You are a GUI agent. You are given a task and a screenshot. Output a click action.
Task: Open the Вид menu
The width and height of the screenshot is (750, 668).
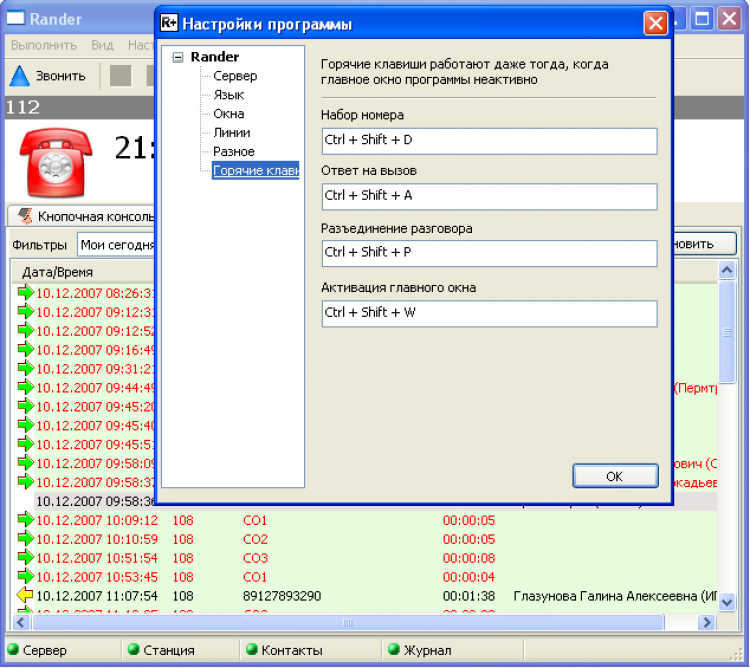(x=102, y=45)
